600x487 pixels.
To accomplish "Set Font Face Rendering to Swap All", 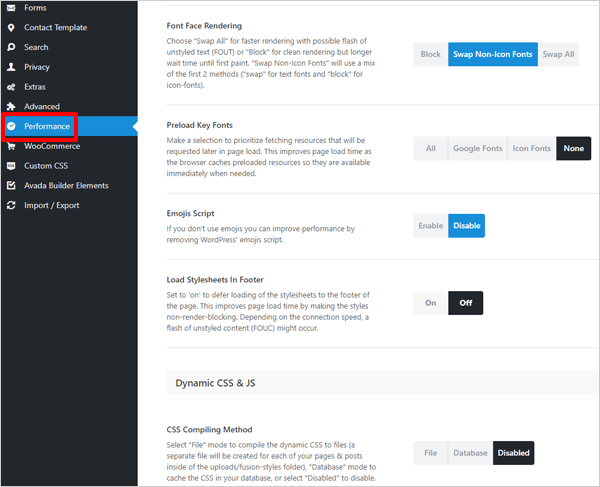I will tap(558, 54).
